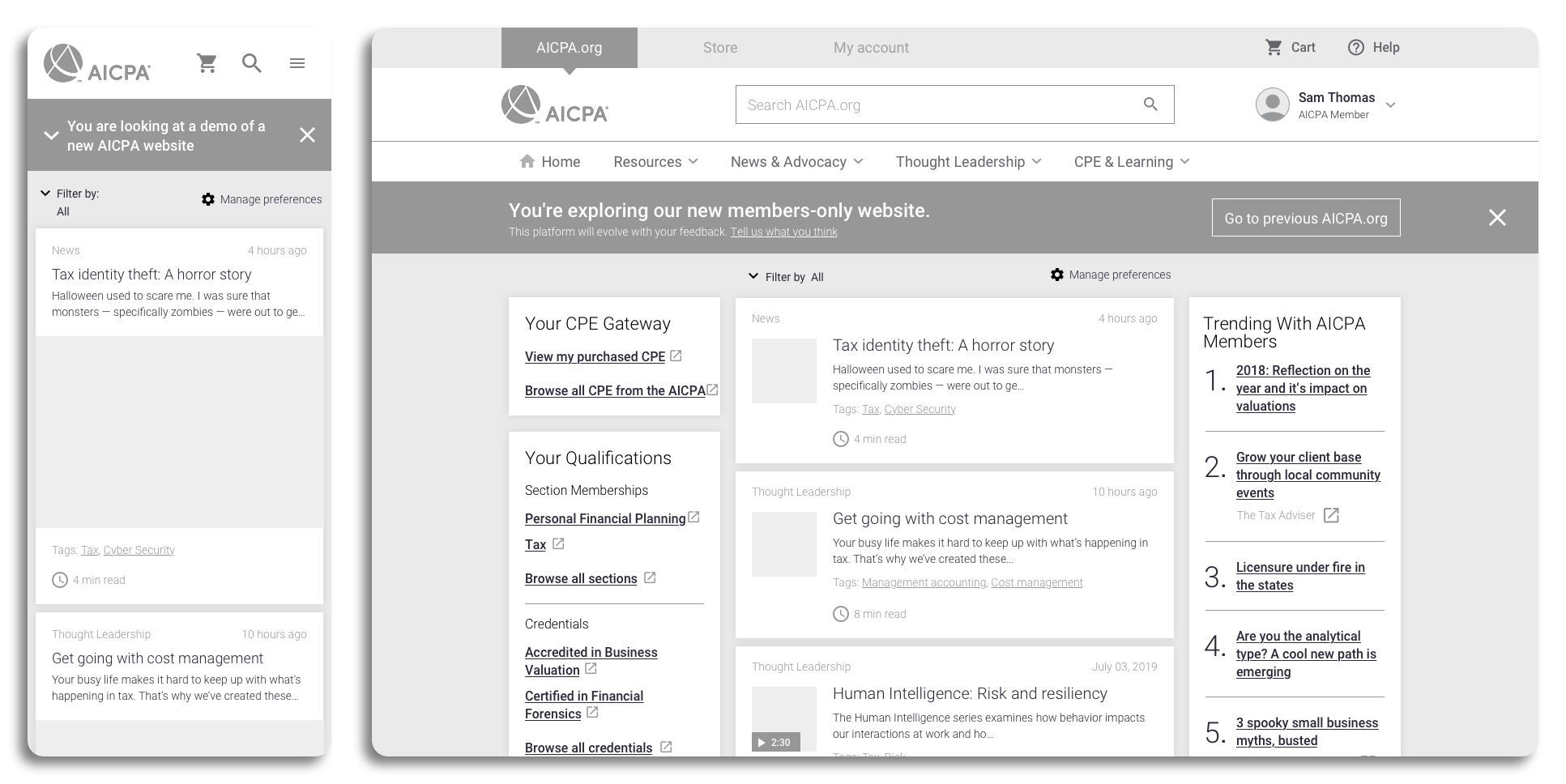Click desktop Manage preferences gear icon
This screenshot has width=1566, height=784.
(1057, 275)
